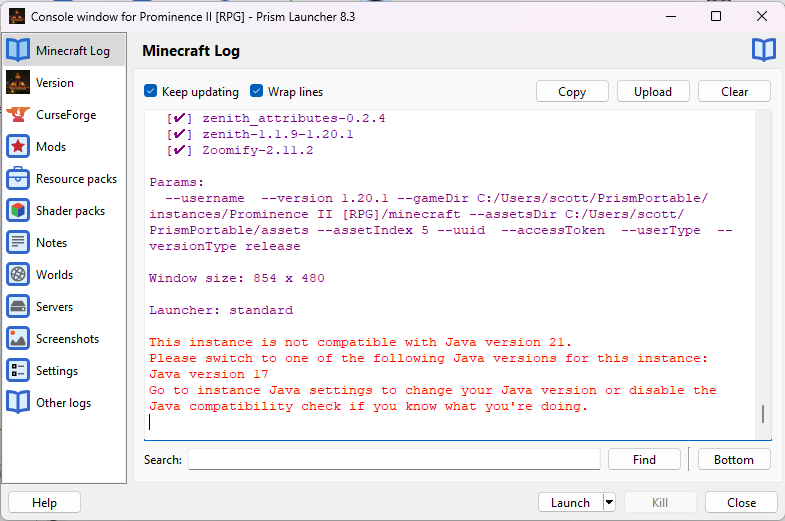The height and width of the screenshot is (521, 785).
Task: Maximize the console window
Action: [x=716, y=17]
